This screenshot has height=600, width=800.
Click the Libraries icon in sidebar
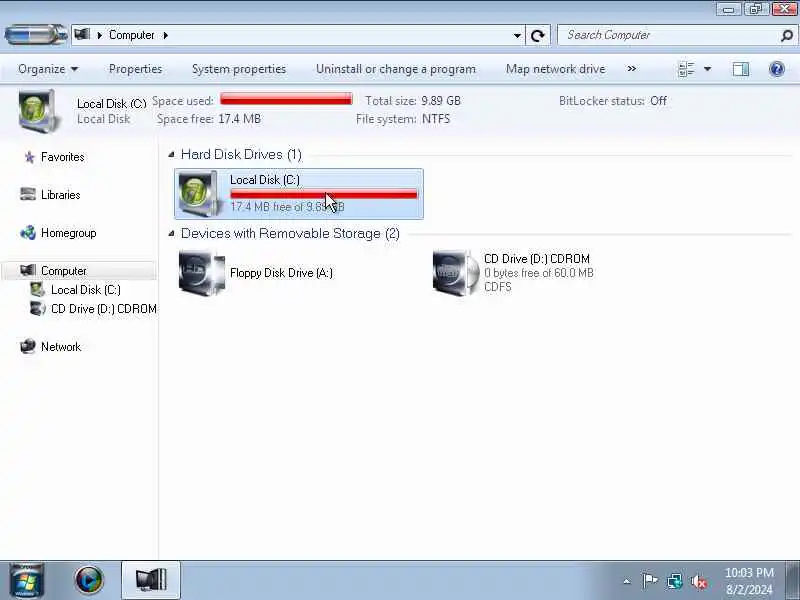[x=28, y=194]
